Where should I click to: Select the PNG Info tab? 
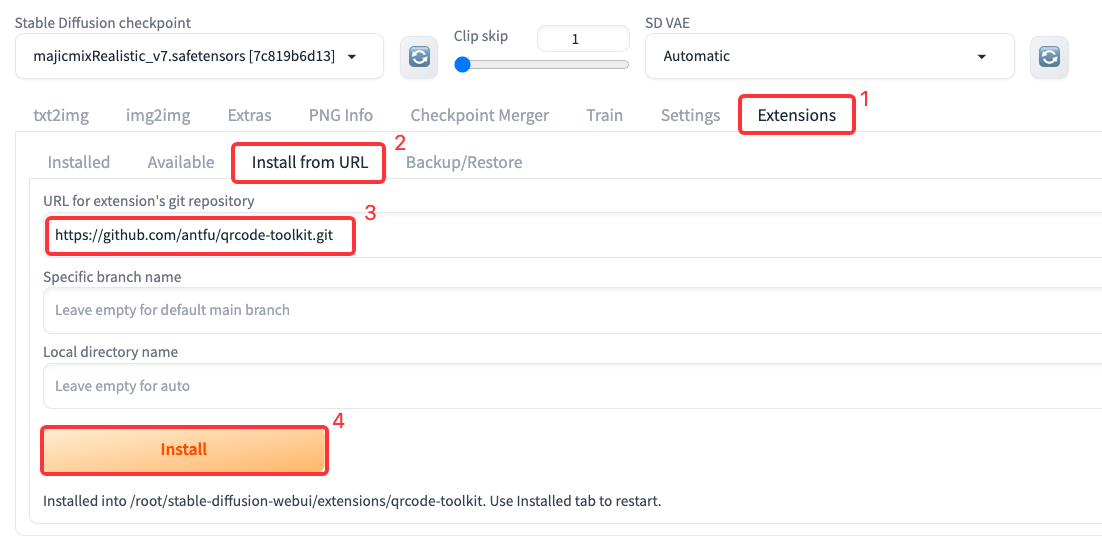click(x=340, y=115)
